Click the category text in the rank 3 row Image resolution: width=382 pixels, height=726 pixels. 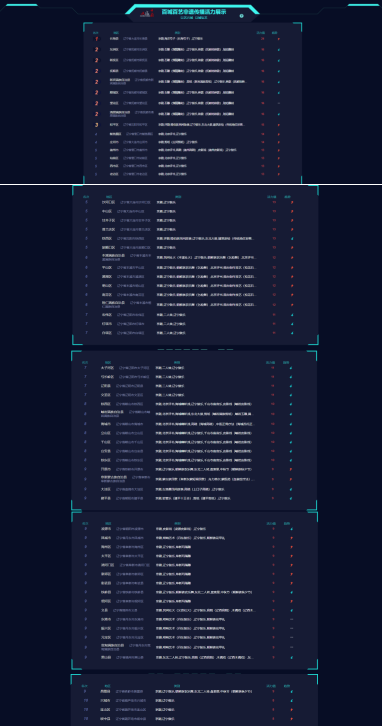(x=200, y=125)
